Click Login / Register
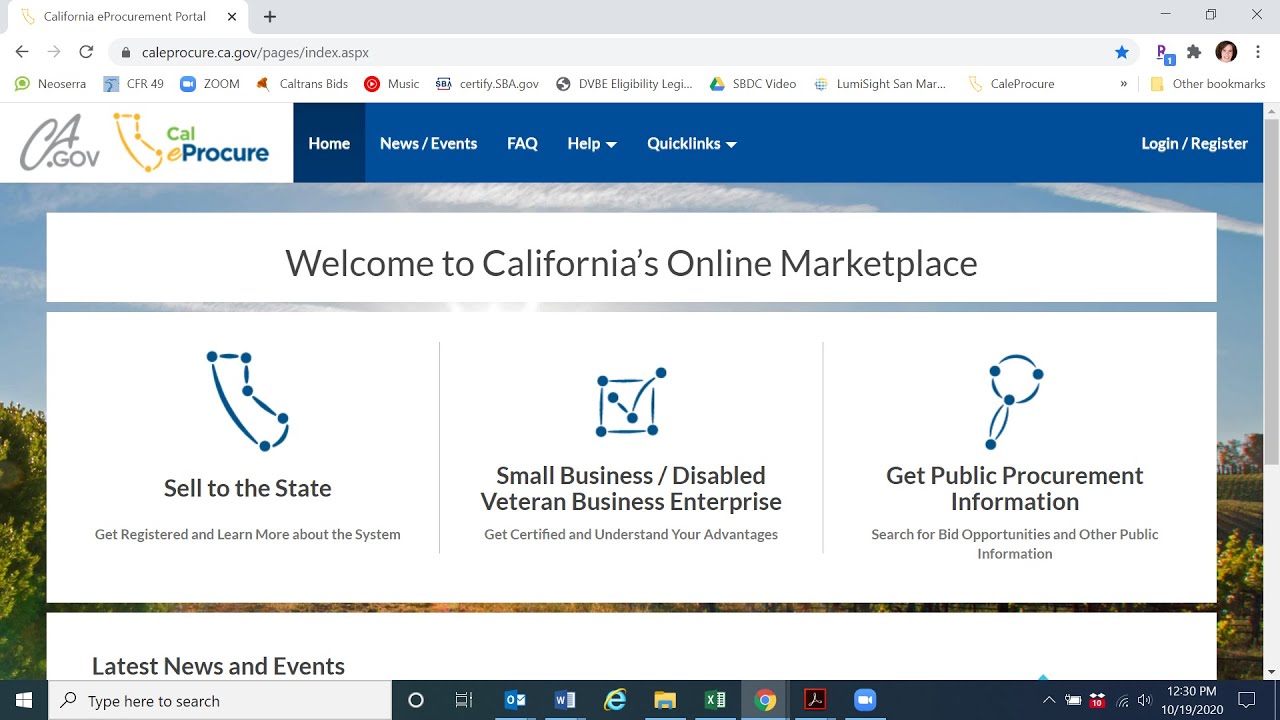 [x=1194, y=143]
